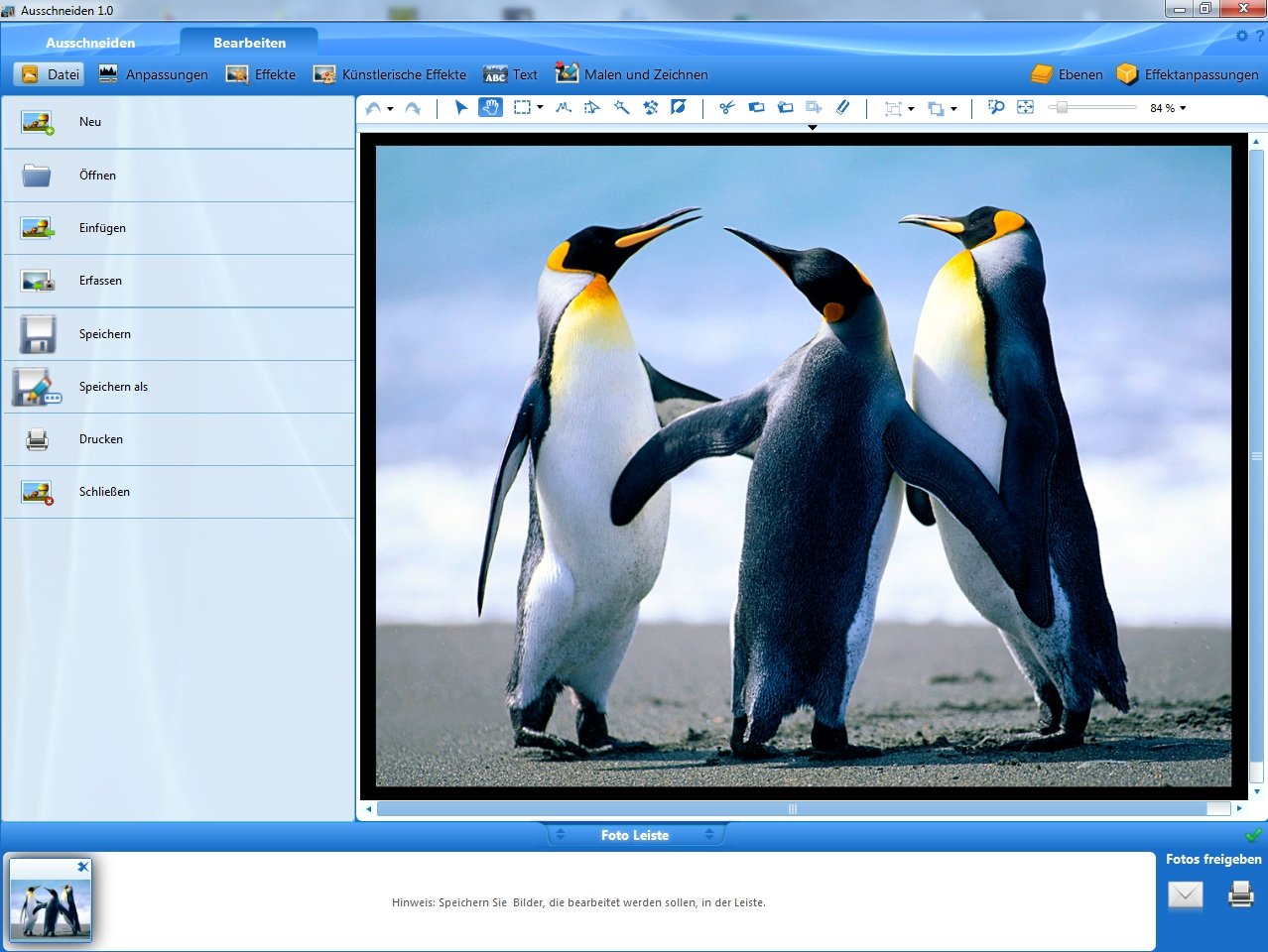Viewport: 1268px width, 952px height.
Task: Choose the magic wand selection tool
Action: [x=621, y=107]
